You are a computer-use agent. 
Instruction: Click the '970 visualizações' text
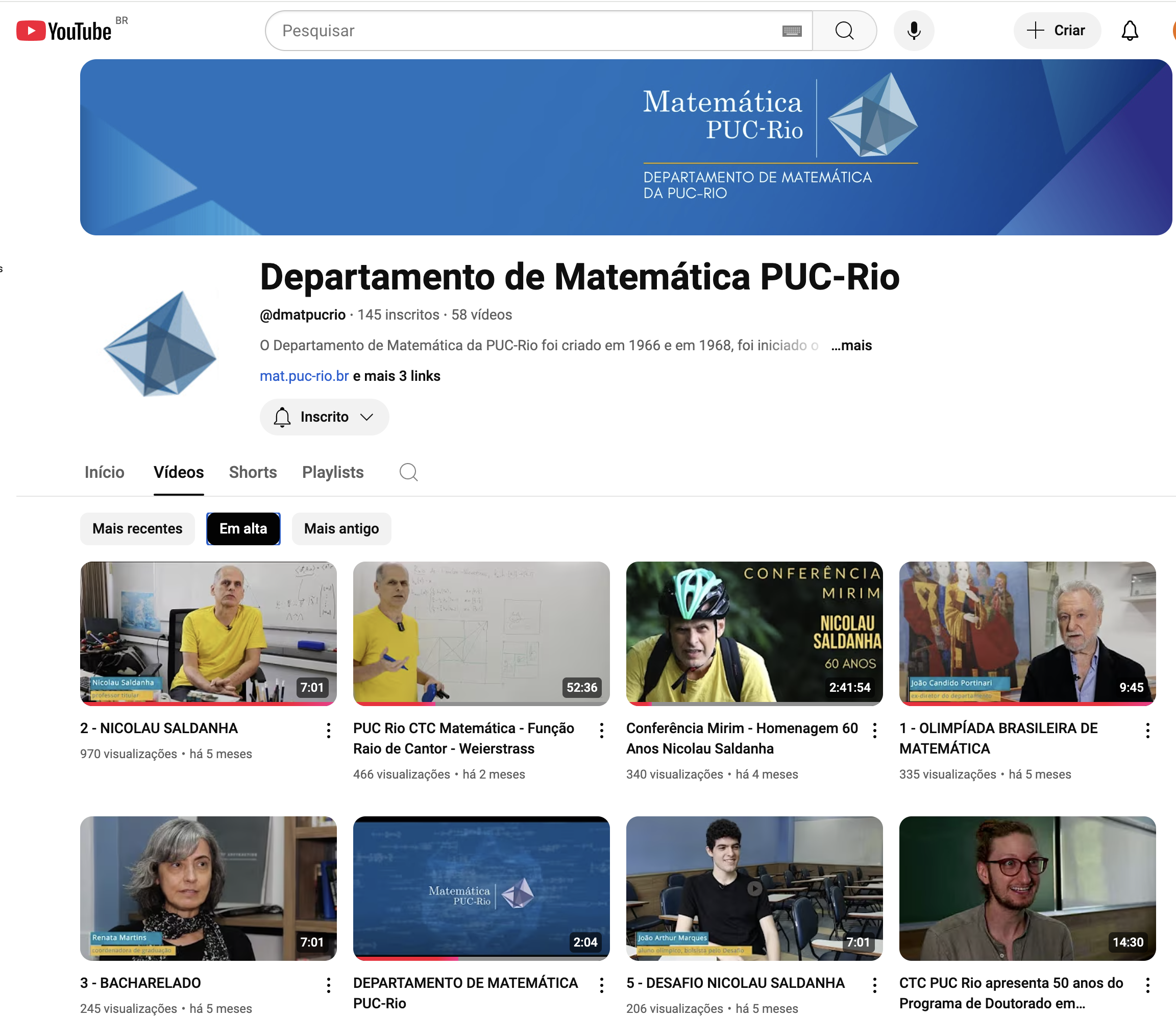(x=128, y=754)
